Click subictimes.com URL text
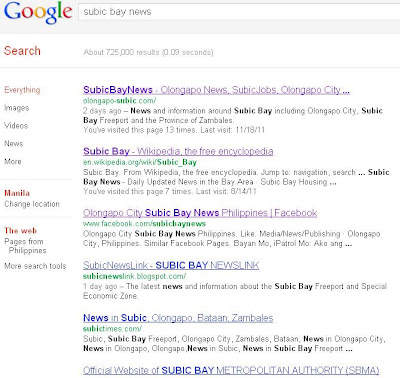The image size is (400, 378). coord(112,329)
